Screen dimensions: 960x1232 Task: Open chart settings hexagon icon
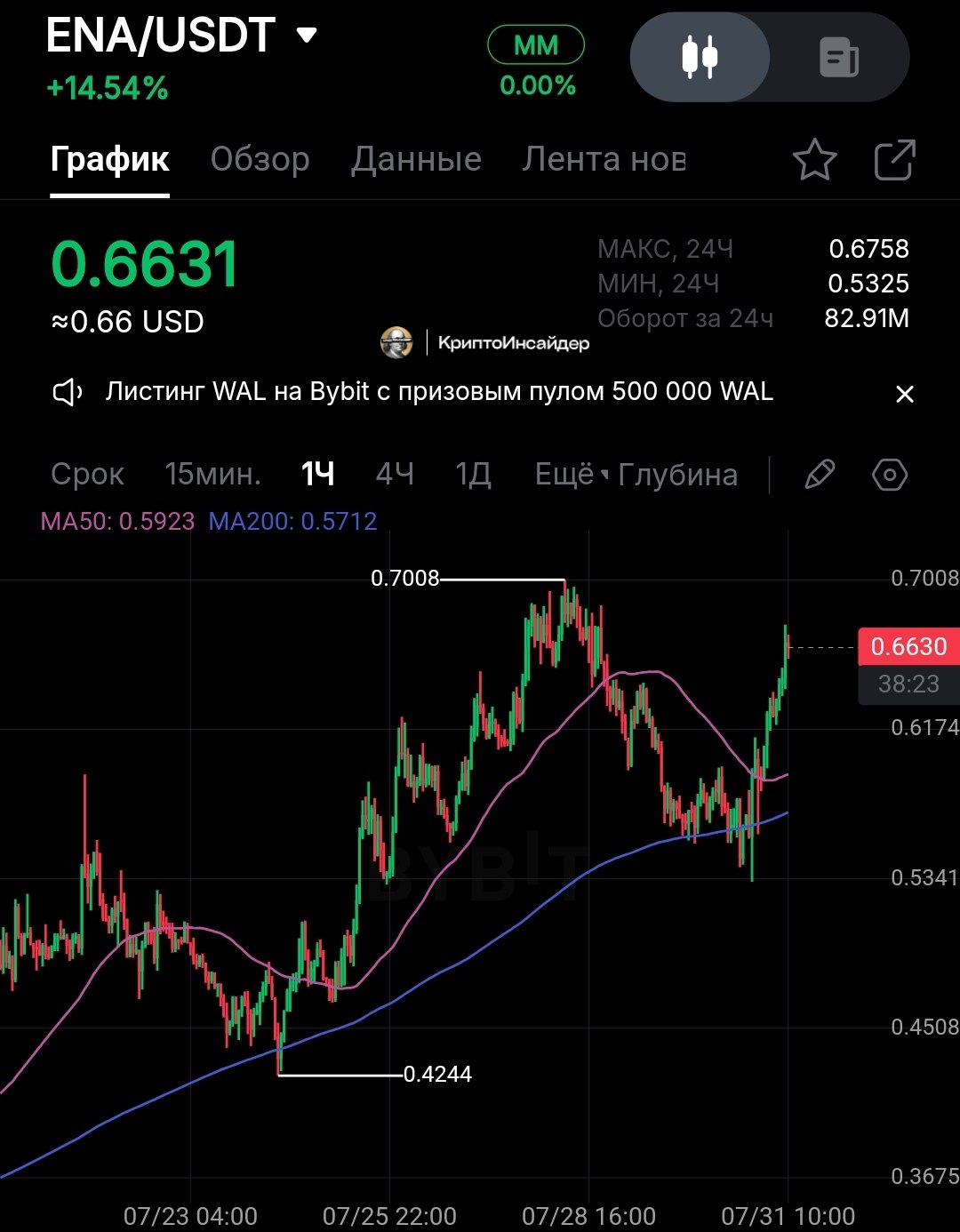pyautogui.click(x=890, y=474)
